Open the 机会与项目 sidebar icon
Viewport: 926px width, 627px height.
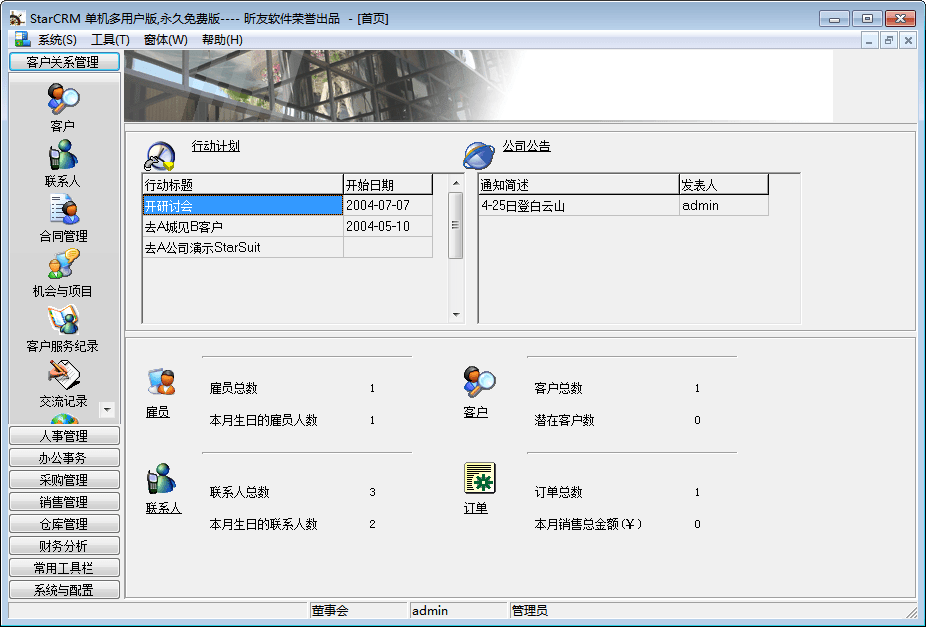[63, 265]
